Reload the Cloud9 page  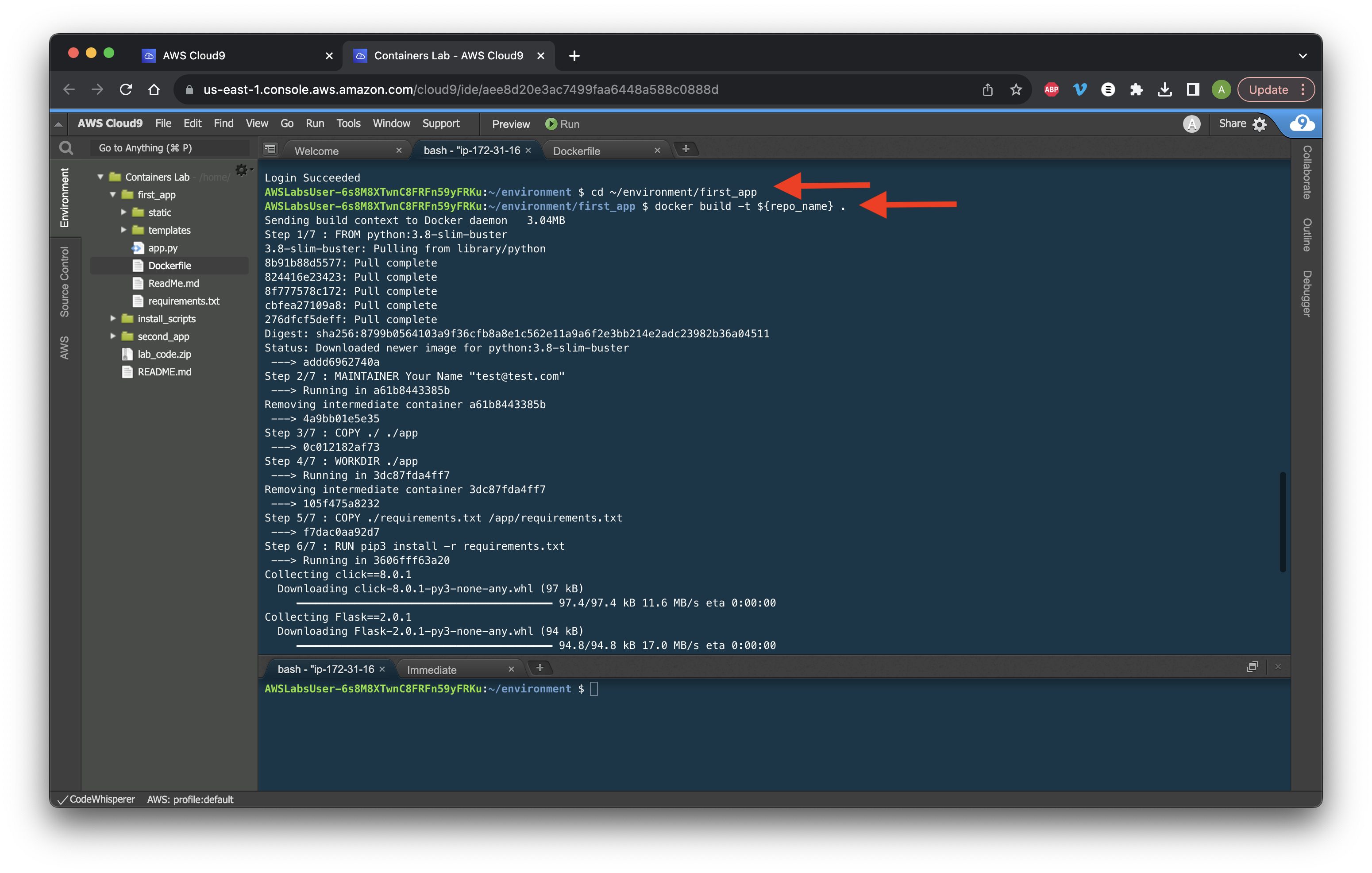tap(126, 89)
